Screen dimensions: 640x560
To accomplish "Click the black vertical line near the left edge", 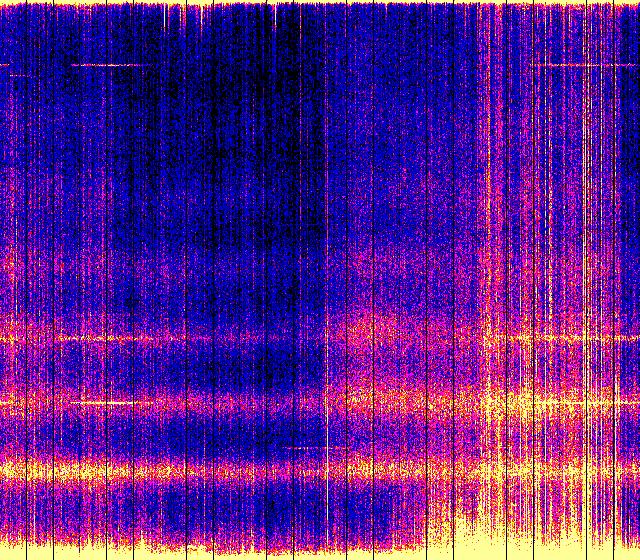I will coord(37,250).
